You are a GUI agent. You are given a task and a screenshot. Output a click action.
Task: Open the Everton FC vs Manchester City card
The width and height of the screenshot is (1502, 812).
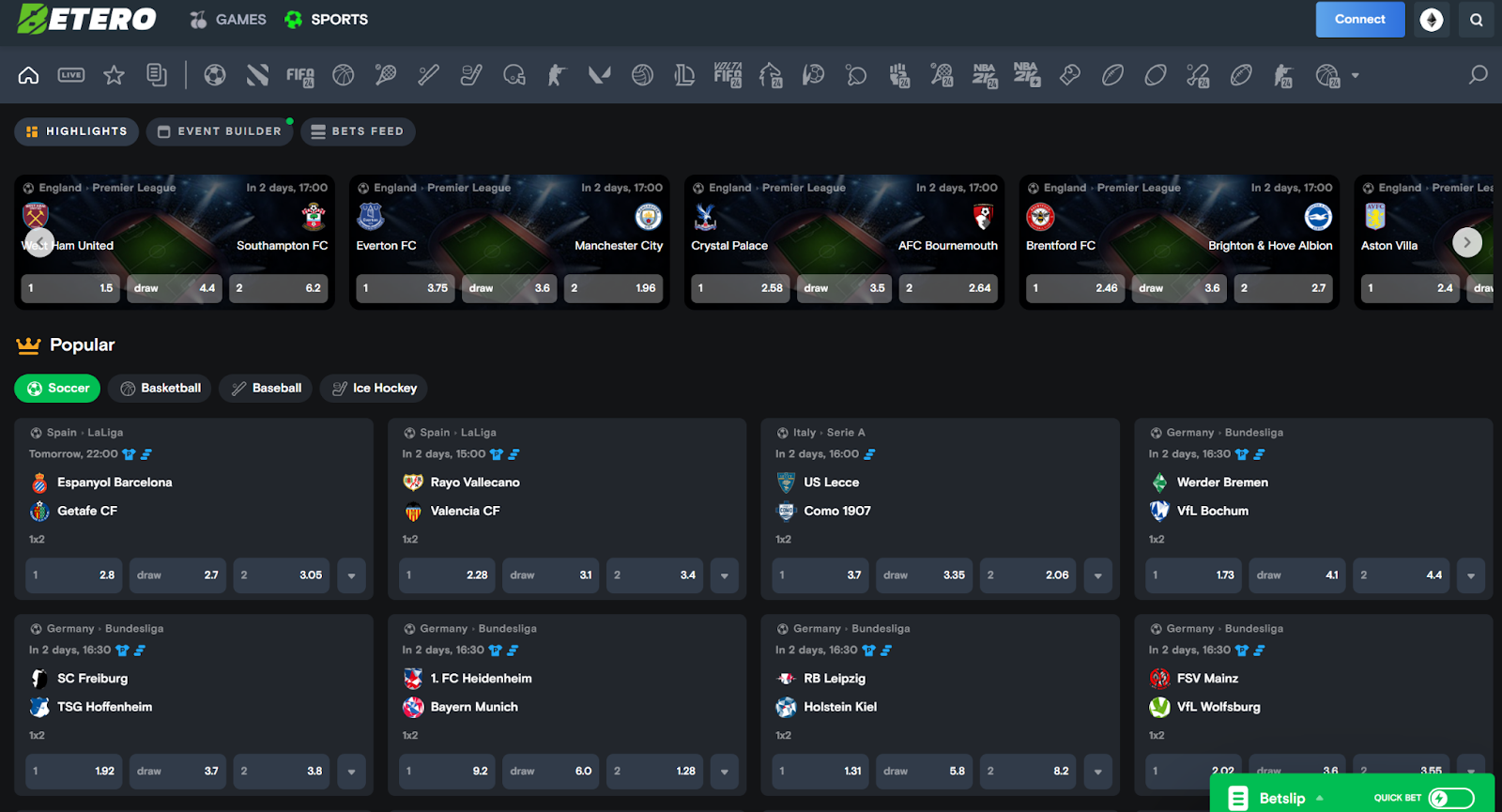click(510, 242)
